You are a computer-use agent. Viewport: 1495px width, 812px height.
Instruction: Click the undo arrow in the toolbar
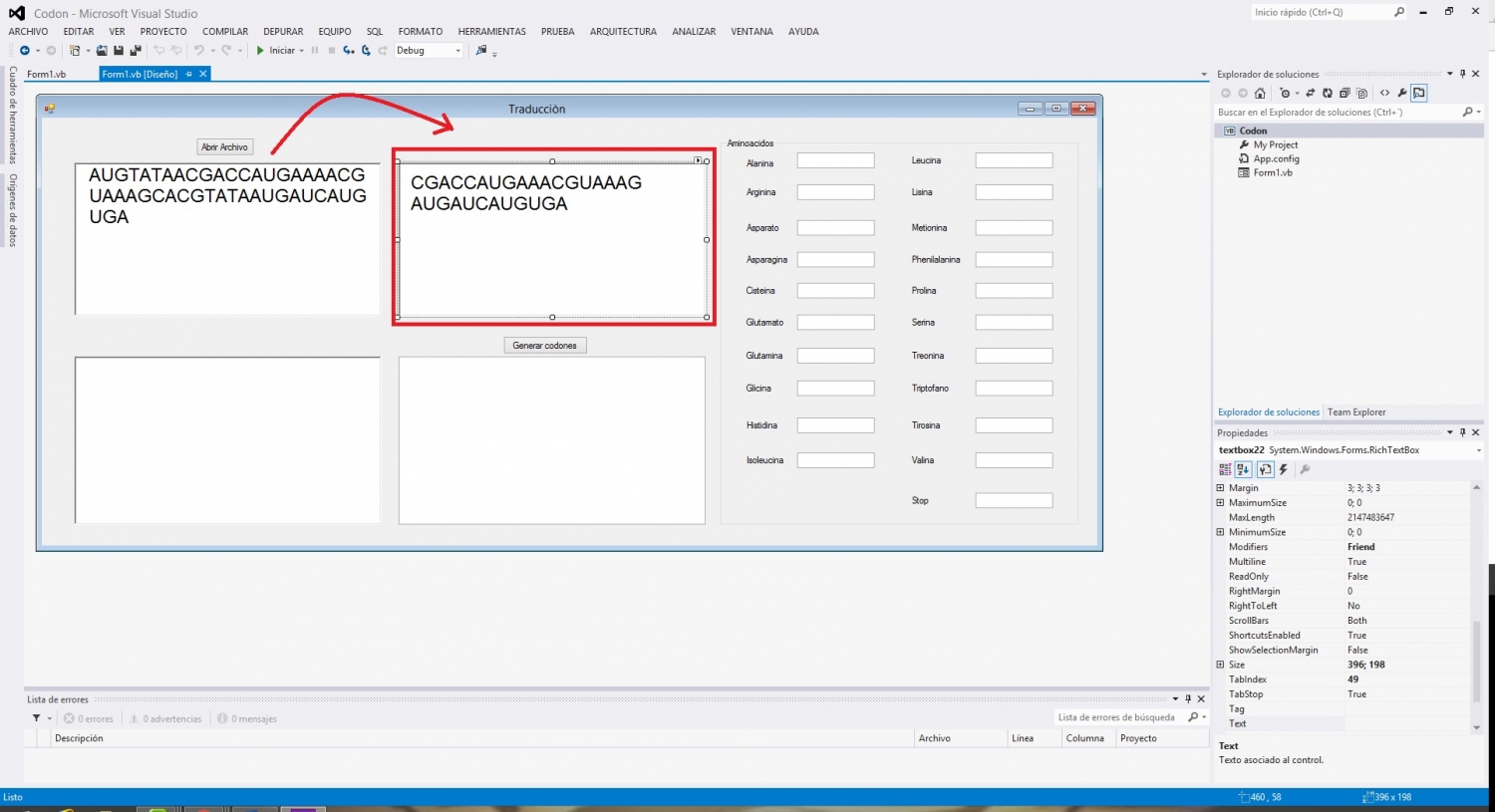click(198, 51)
